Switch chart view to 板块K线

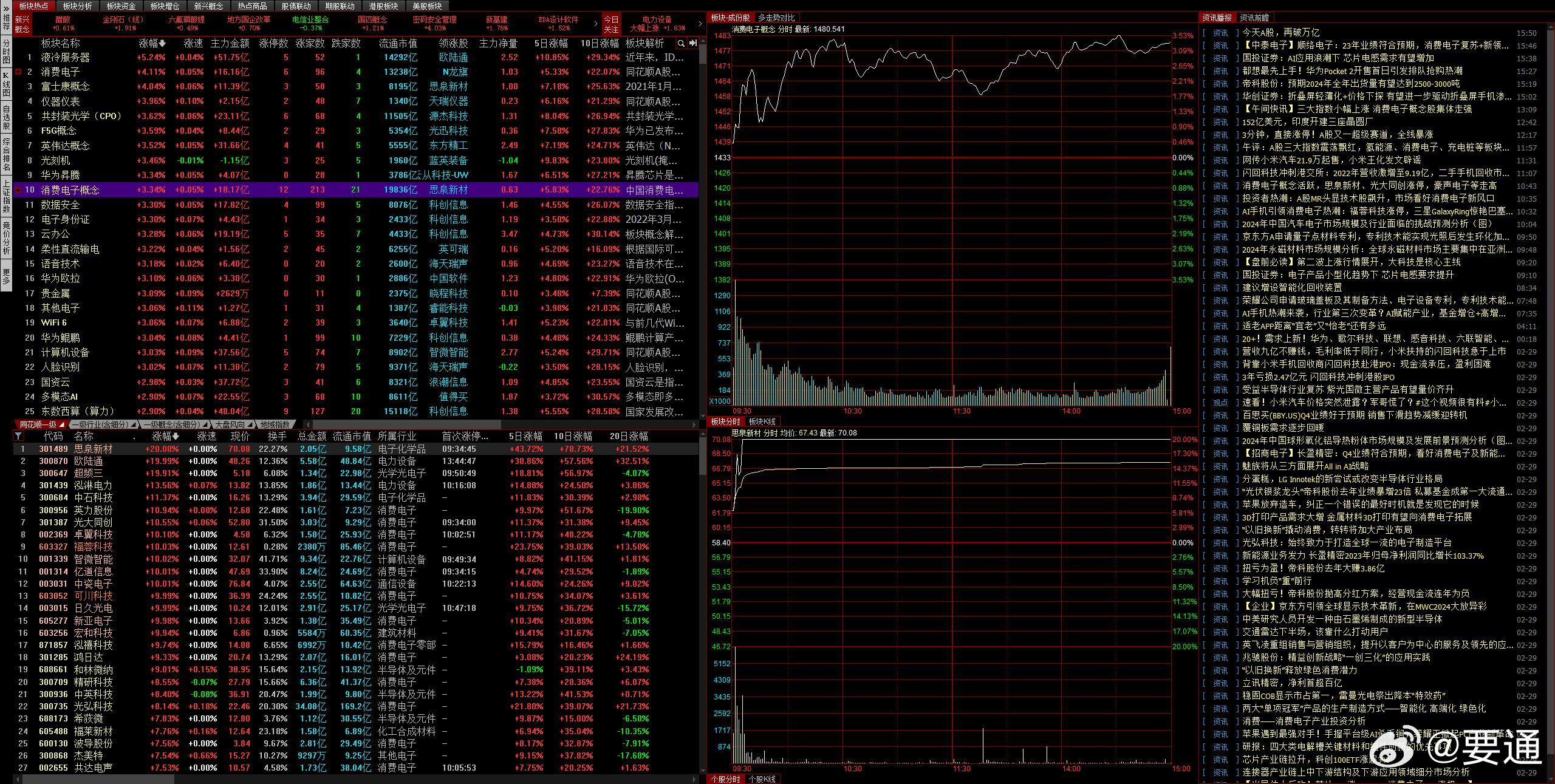click(x=762, y=421)
